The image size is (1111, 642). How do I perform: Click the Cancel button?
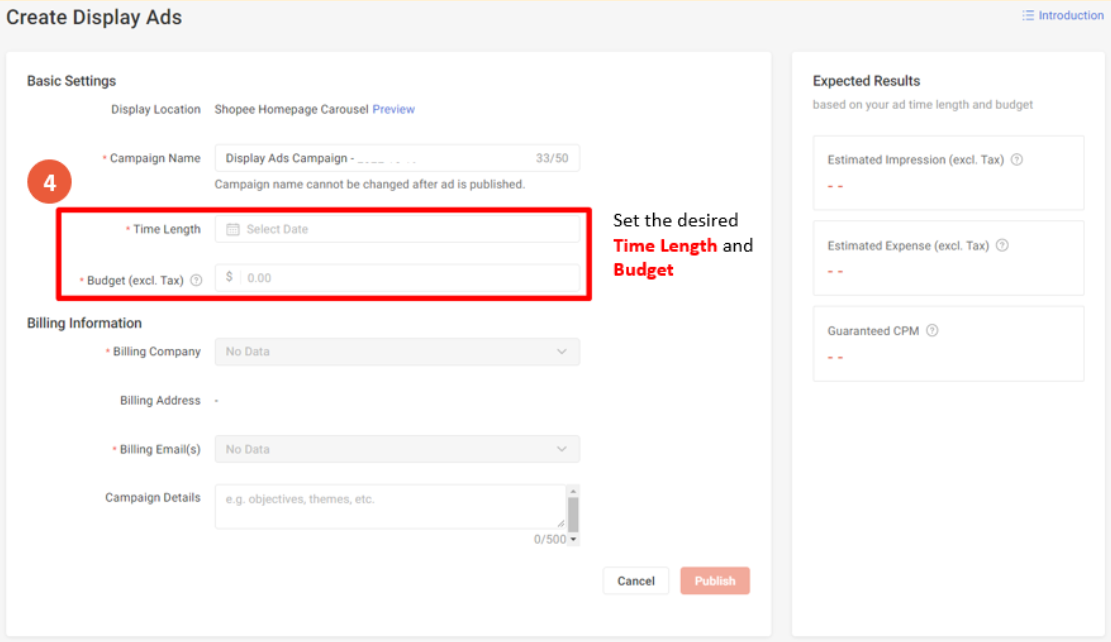(635, 580)
